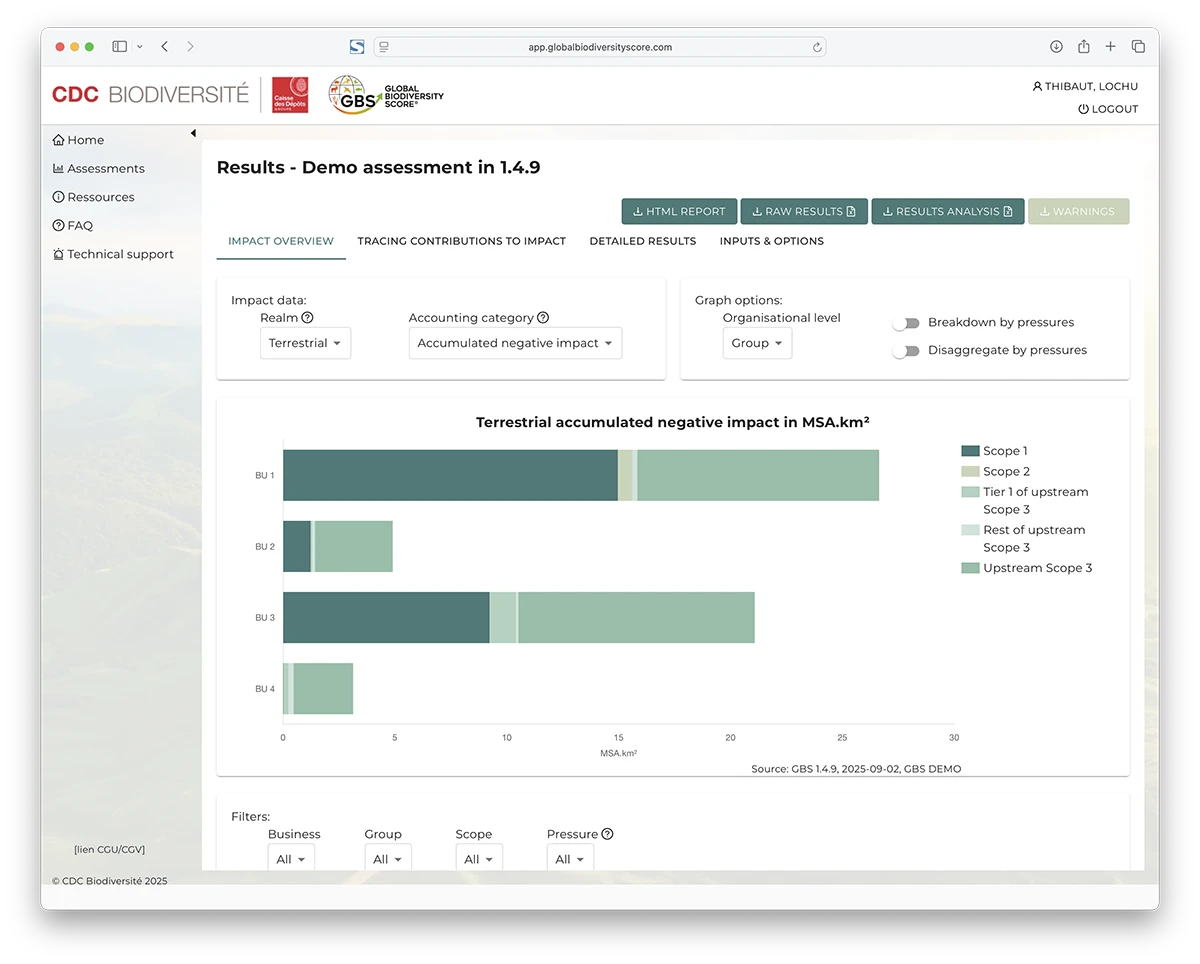Viewport: 1200px width, 964px height.
Task: Open the Detailed Results tab
Action: coord(642,241)
